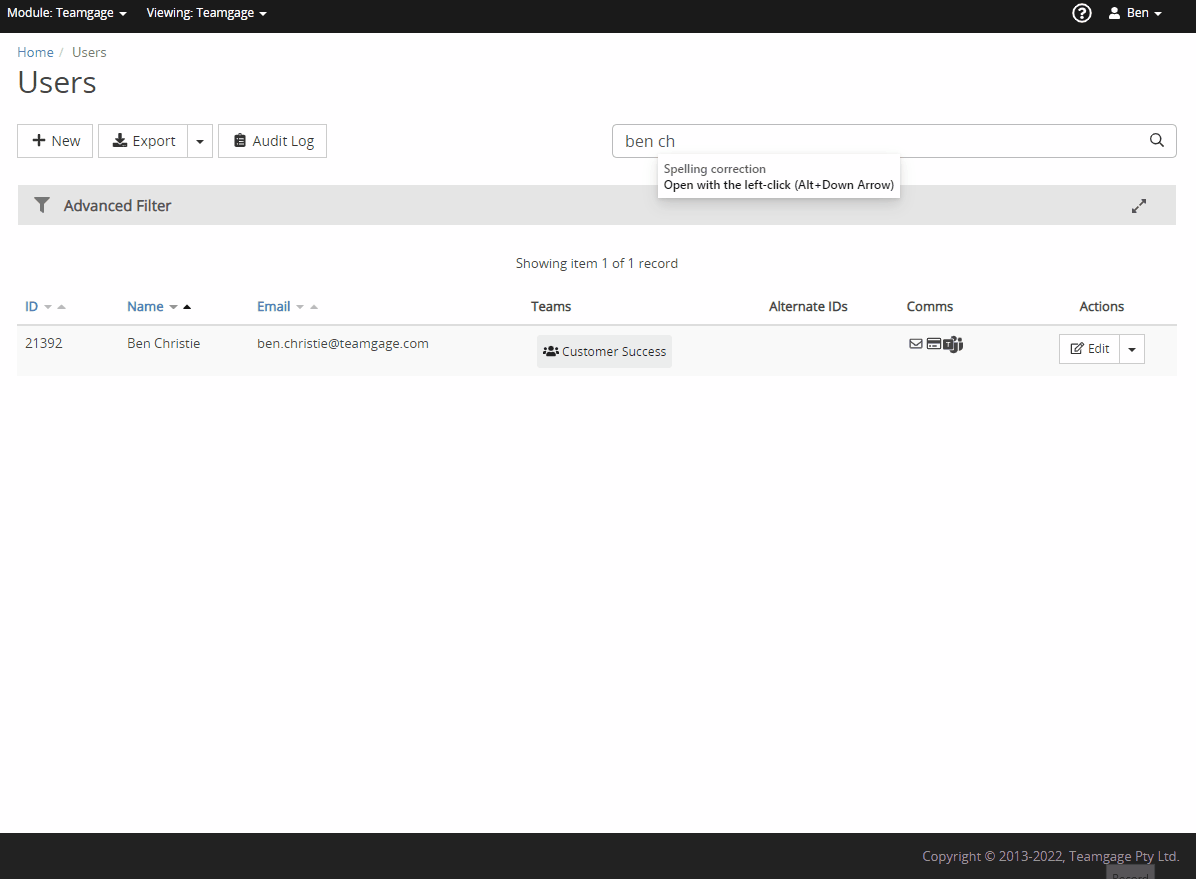Screen dimensions: 1196x879
Task: Edit the Ben Christie user
Action: coord(1089,349)
